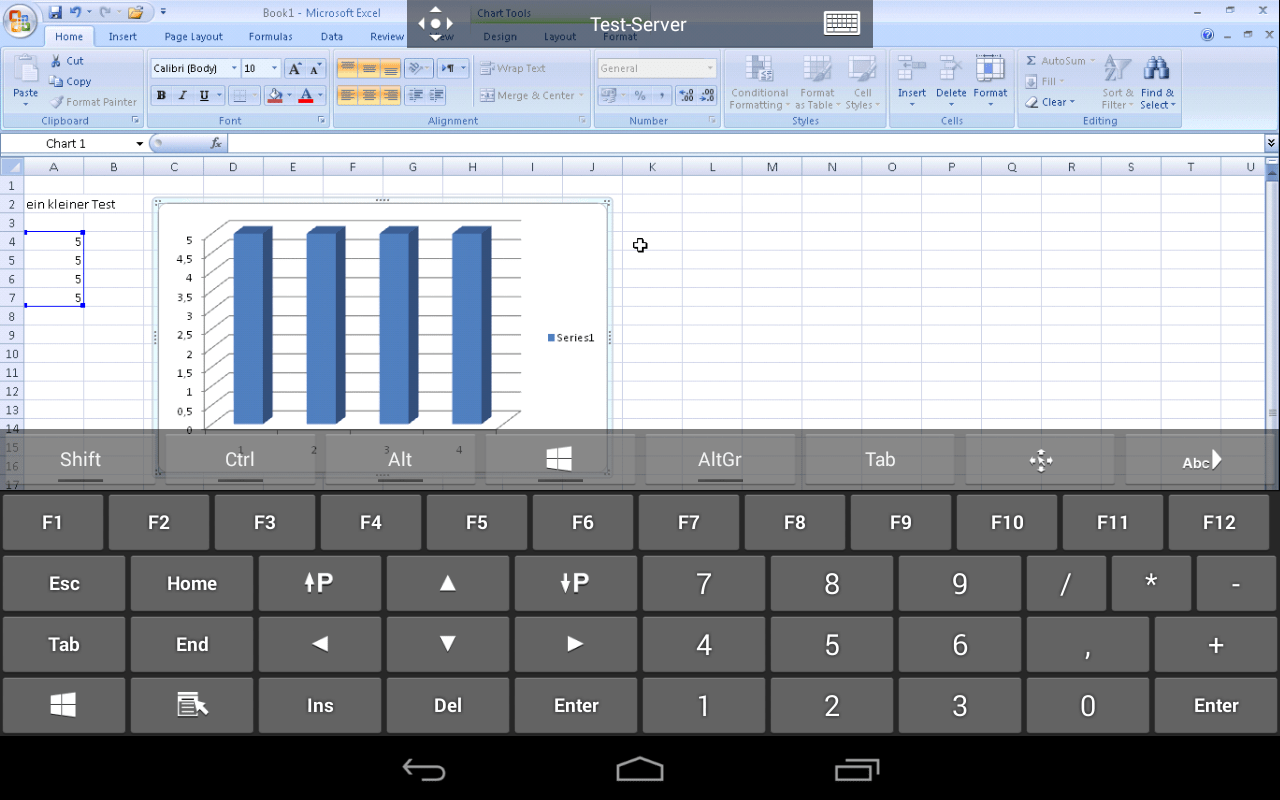Image resolution: width=1280 pixels, height=800 pixels.
Task: Decrease the indent in Alignment group
Action: (x=416, y=96)
